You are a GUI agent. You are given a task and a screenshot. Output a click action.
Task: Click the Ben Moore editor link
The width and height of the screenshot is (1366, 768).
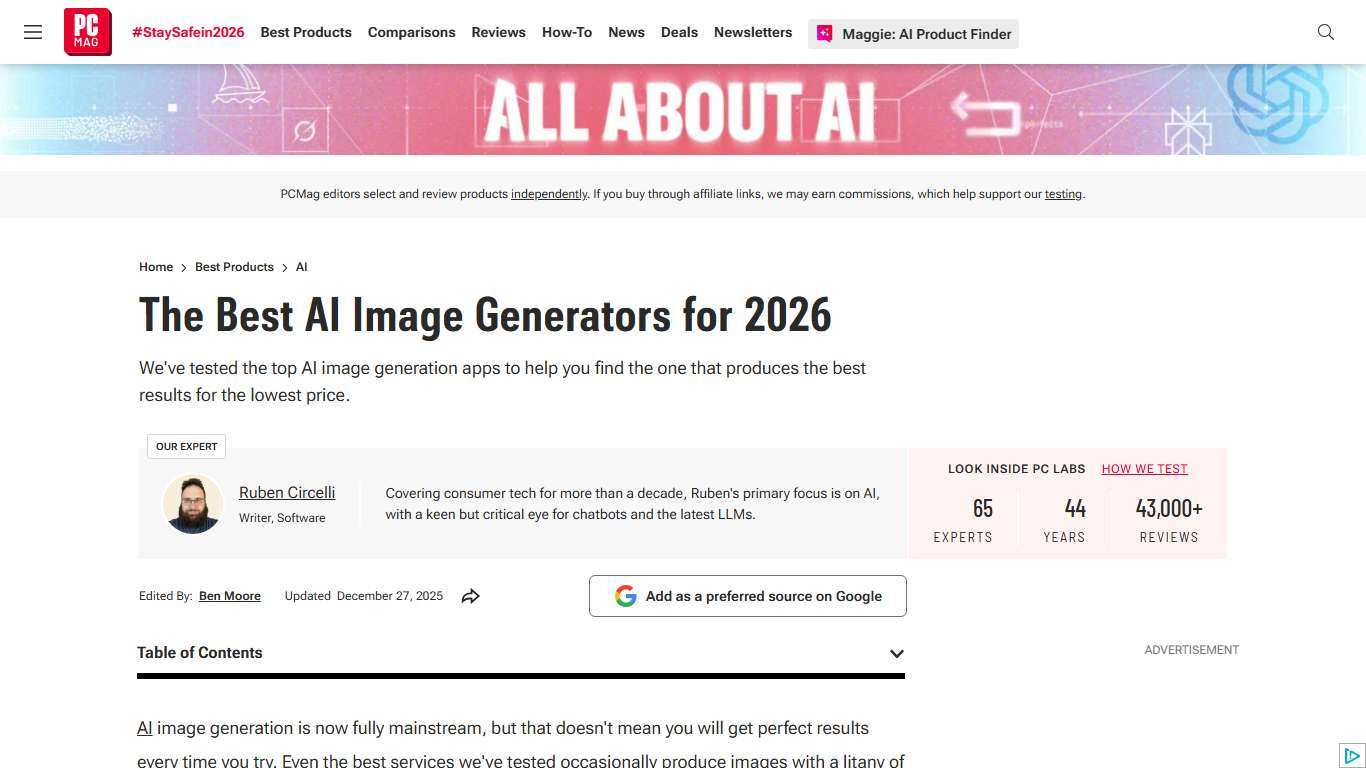pyautogui.click(x=229, y=595)
